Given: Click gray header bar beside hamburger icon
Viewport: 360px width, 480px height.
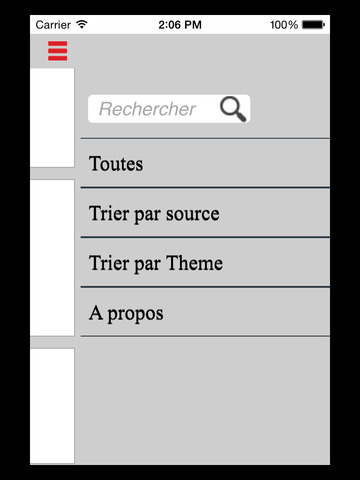Looking at the screenshot, I should pos(200,51).
